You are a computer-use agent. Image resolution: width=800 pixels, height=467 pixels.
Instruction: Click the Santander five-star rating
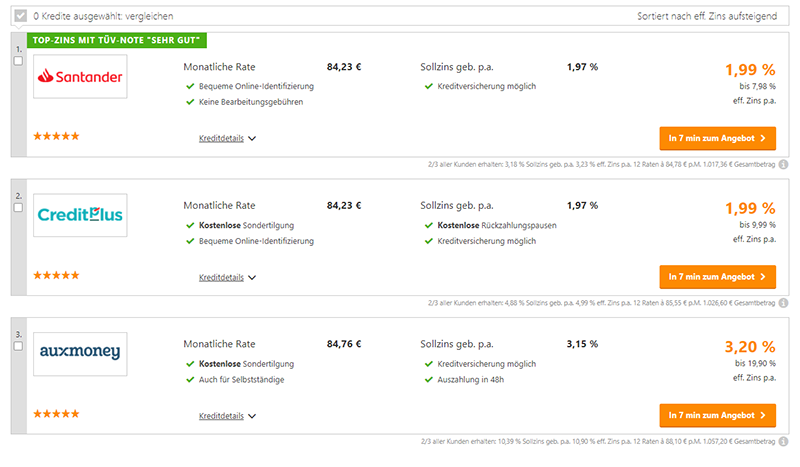[57, 136]
